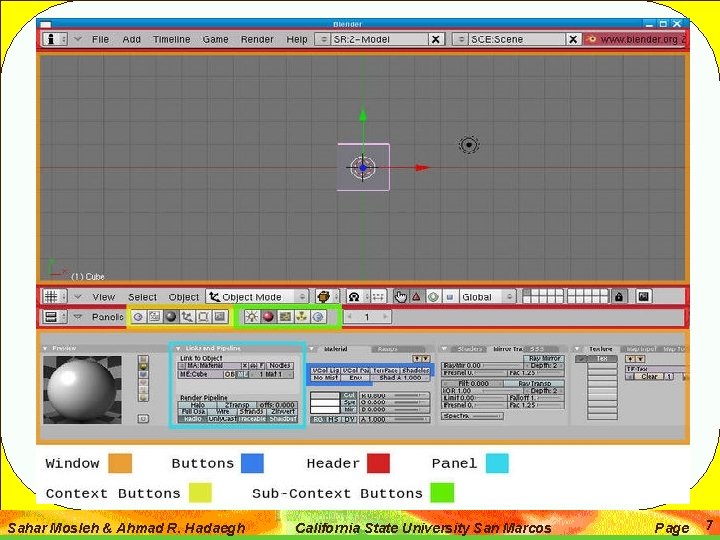720x540 pixels.
Task: Collapse the info header menus arrow
Action: (x=78, y=39)
